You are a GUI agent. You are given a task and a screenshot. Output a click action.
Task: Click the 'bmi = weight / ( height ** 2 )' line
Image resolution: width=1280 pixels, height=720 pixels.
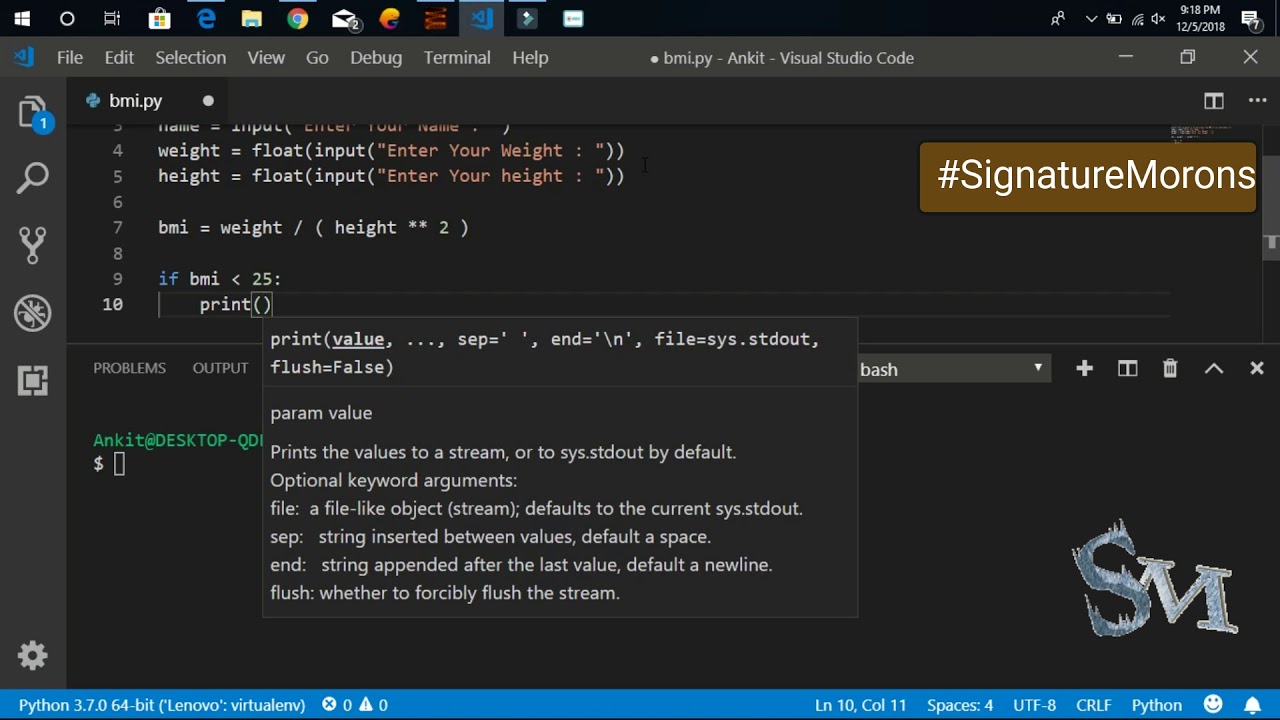[x=313, y=227]
